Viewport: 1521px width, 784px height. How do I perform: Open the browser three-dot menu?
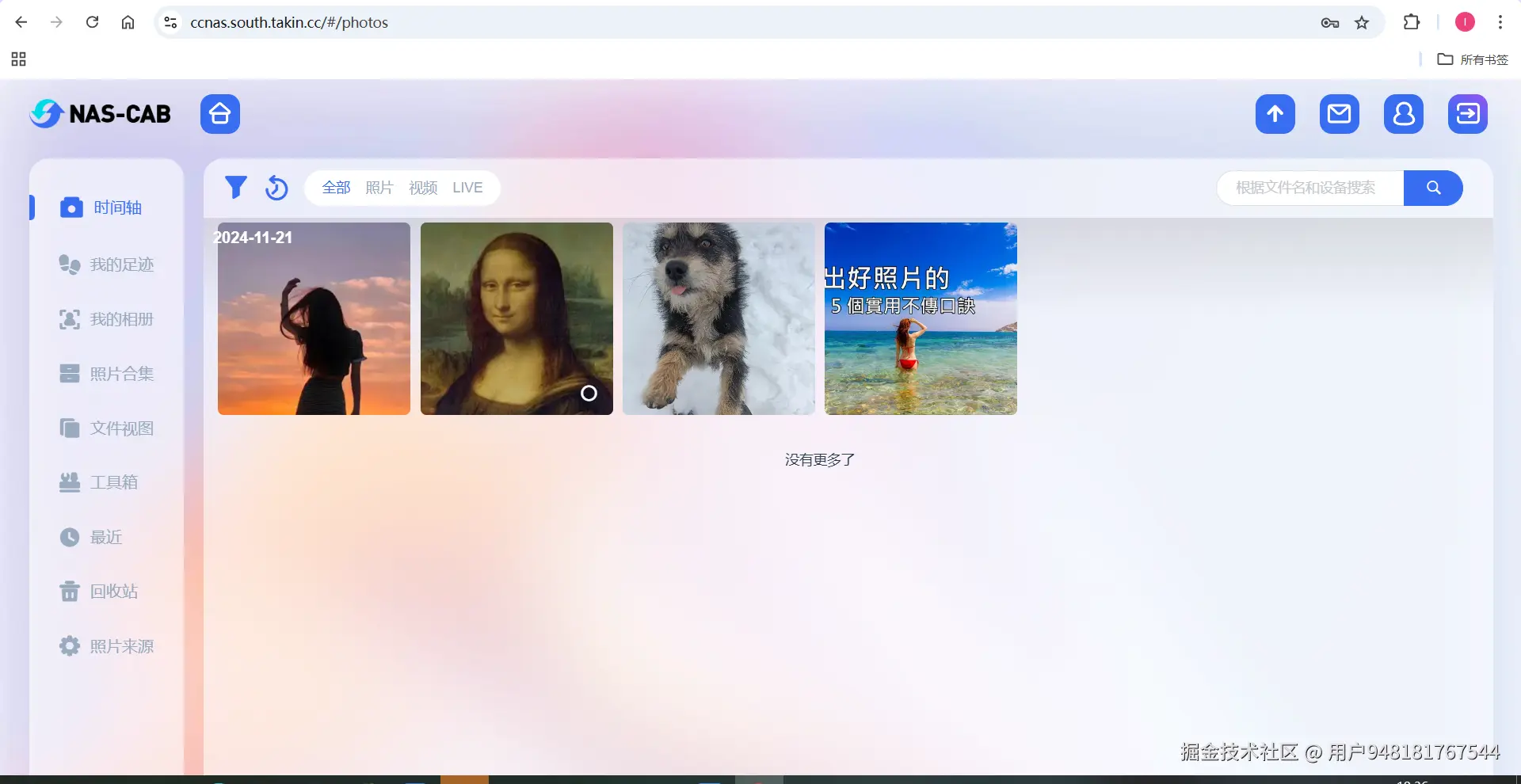point(1500,22)
